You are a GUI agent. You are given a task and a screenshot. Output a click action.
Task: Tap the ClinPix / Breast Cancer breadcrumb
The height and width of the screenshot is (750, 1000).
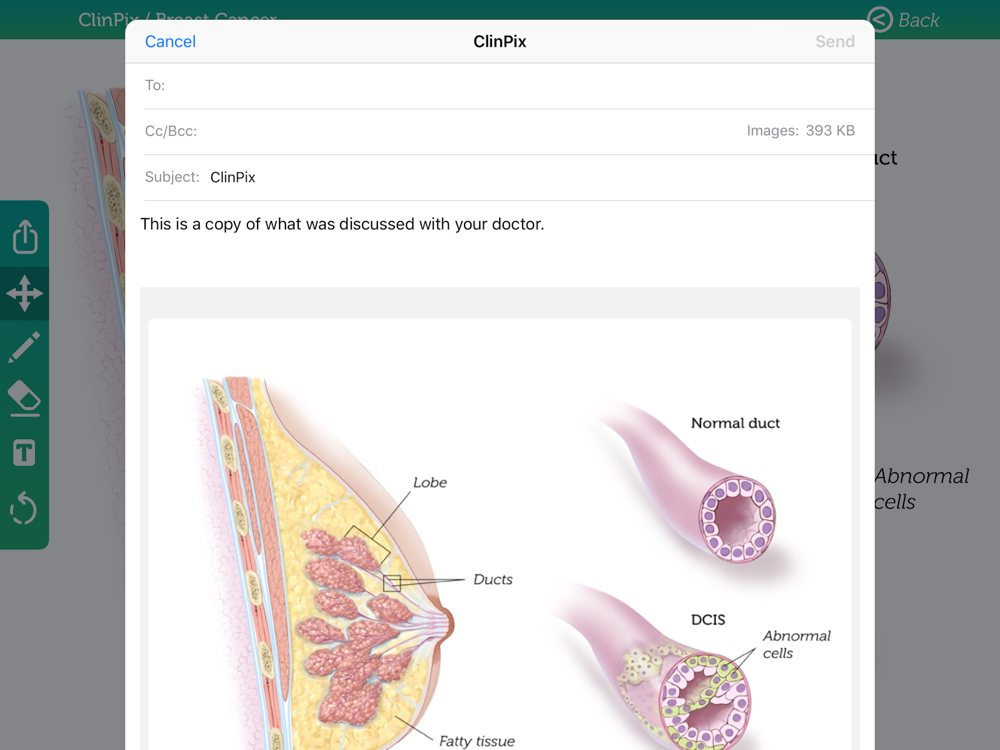[x=177, y=19]
